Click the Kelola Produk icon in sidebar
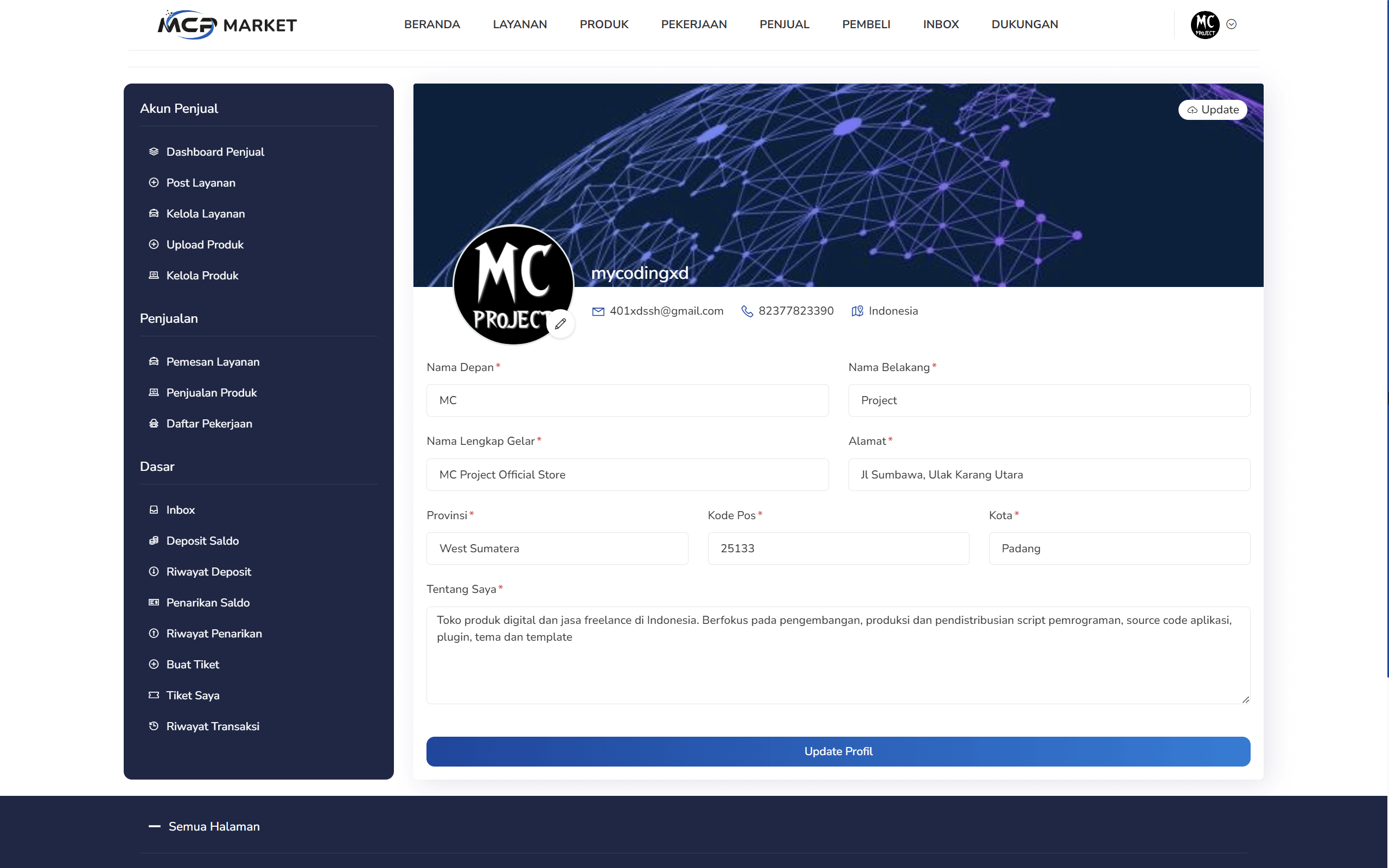This screenshot has width=1389, height=868. point(153,275)
